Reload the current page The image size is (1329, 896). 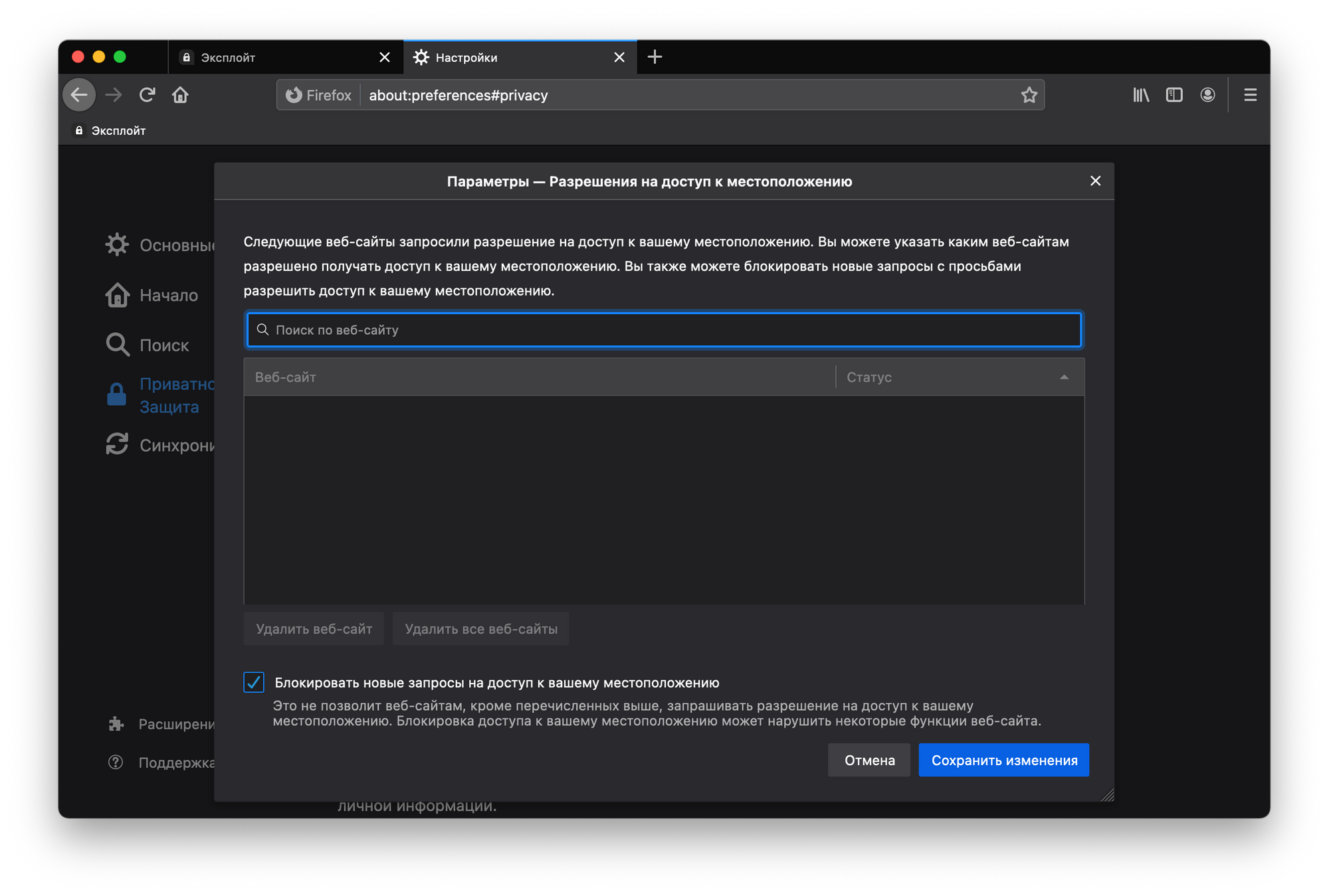[147, 95]
